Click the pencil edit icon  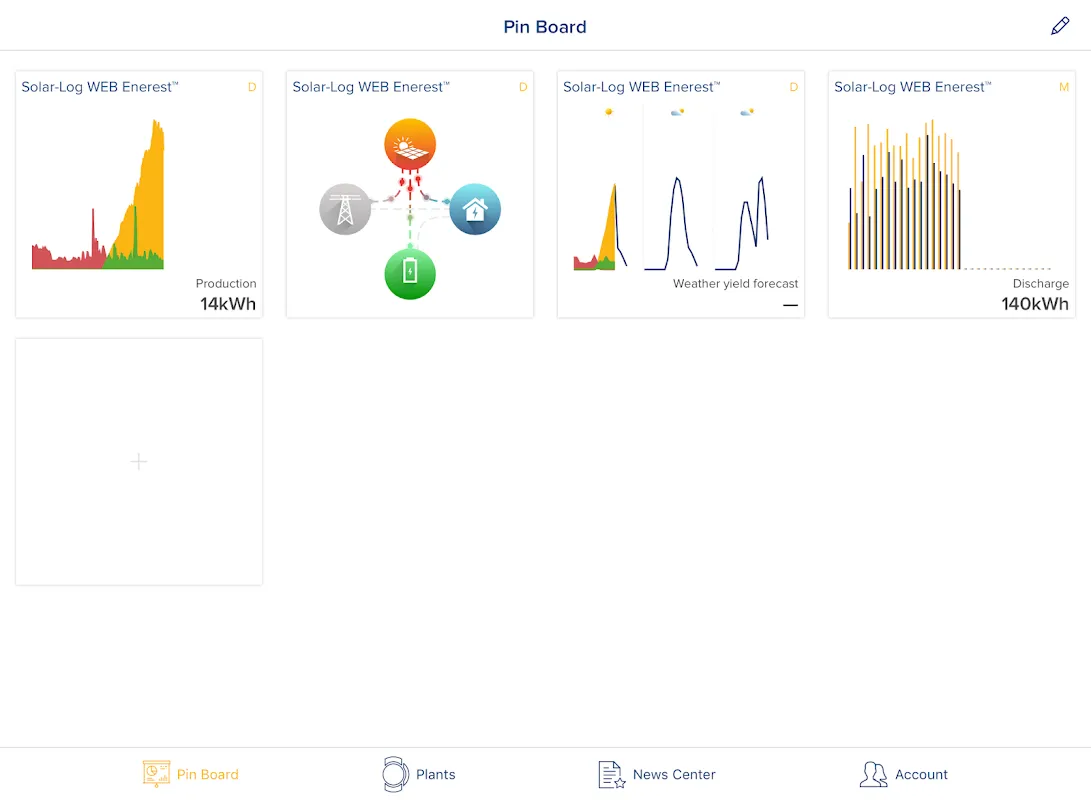(1060, 27)
